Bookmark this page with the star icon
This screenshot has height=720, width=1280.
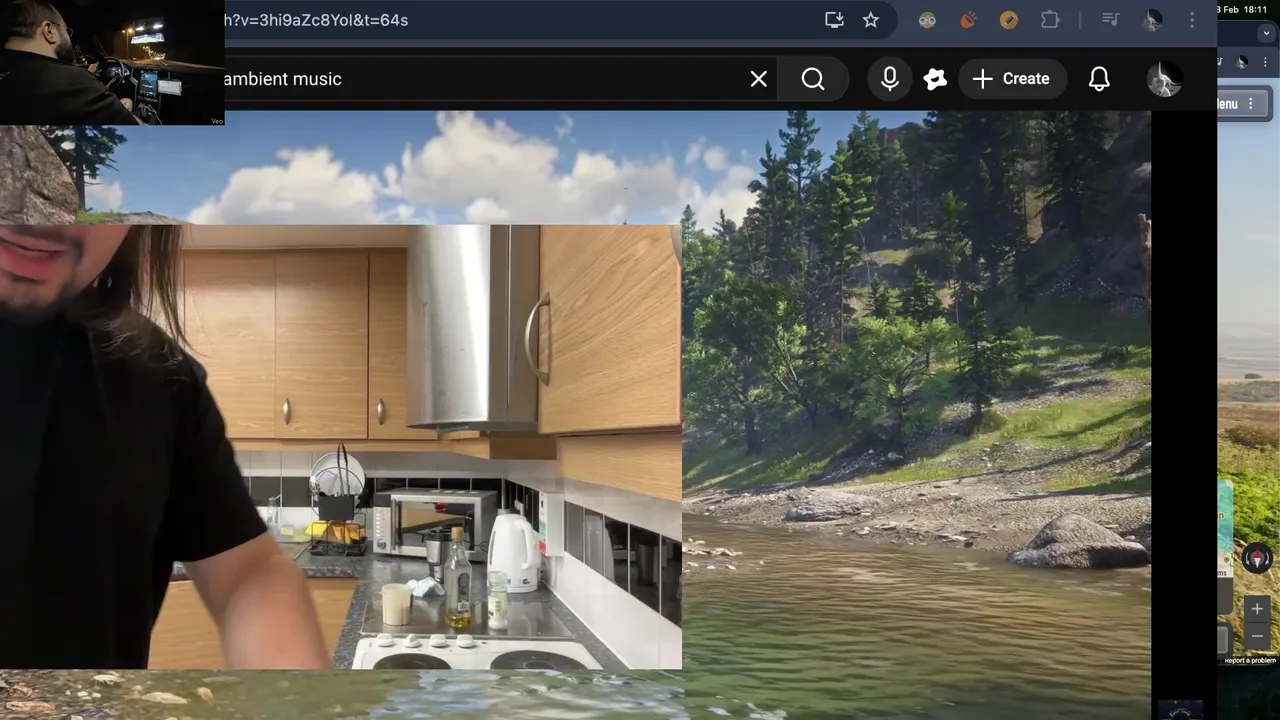click(871, 20)
